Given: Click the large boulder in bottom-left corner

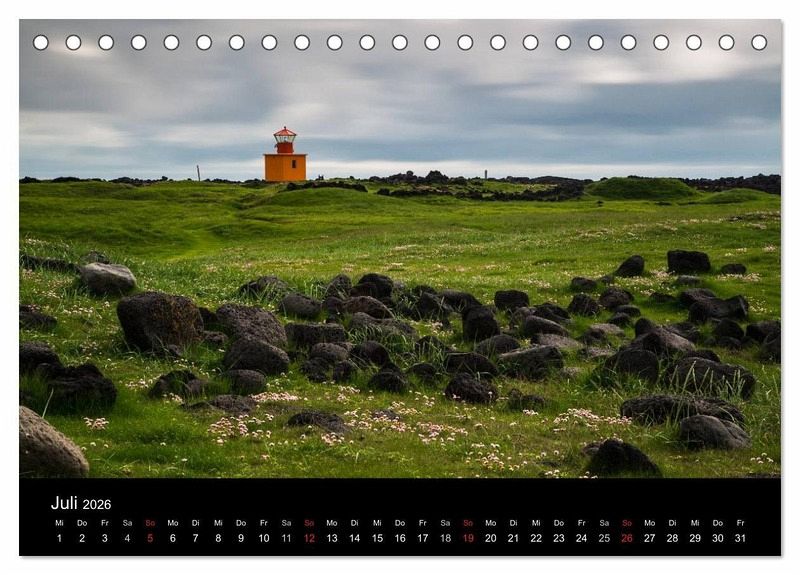Looking at the screenshot, I should [x=50, y=447].
